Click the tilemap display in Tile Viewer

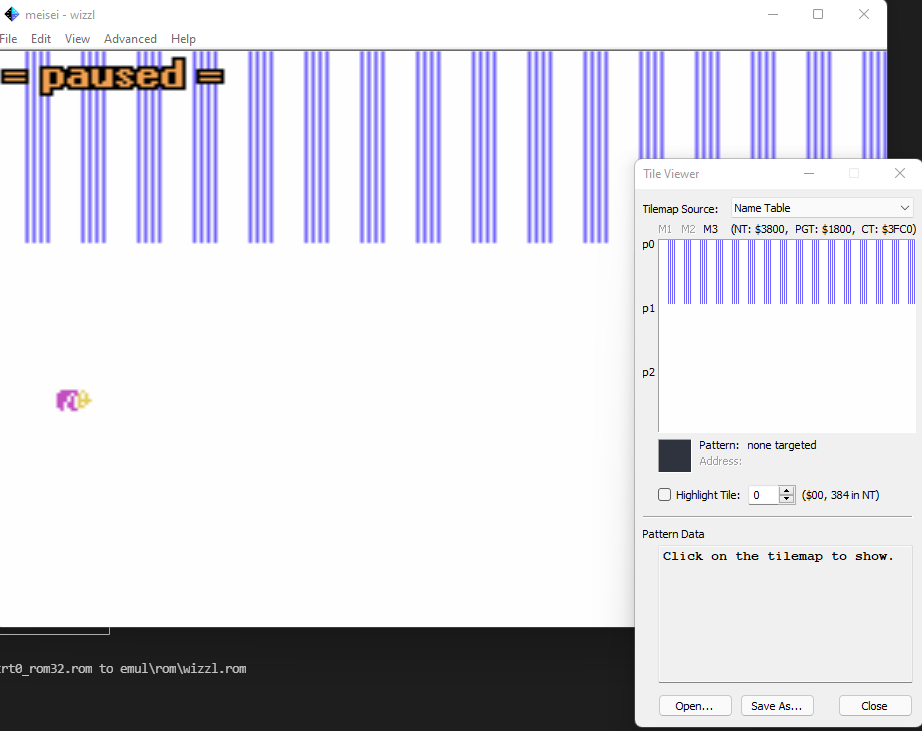(x=787, y=336)
